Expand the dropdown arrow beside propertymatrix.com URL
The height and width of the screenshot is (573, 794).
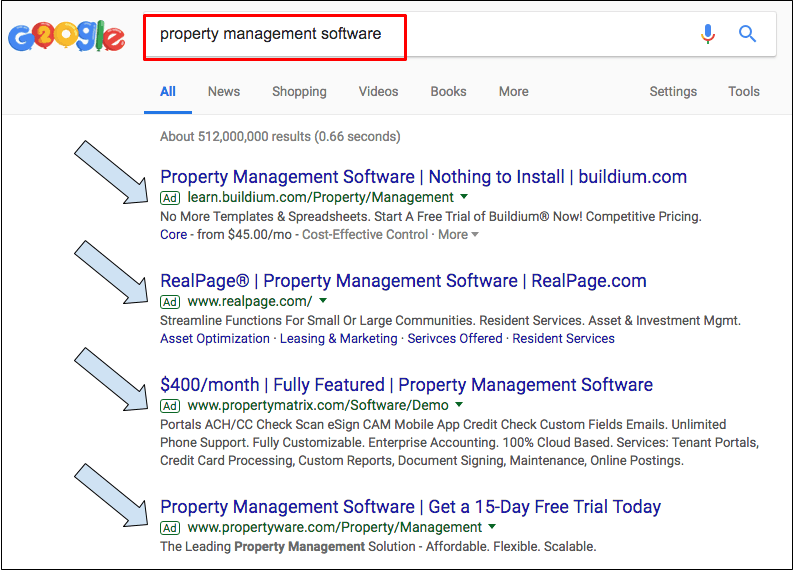(459, 404)
